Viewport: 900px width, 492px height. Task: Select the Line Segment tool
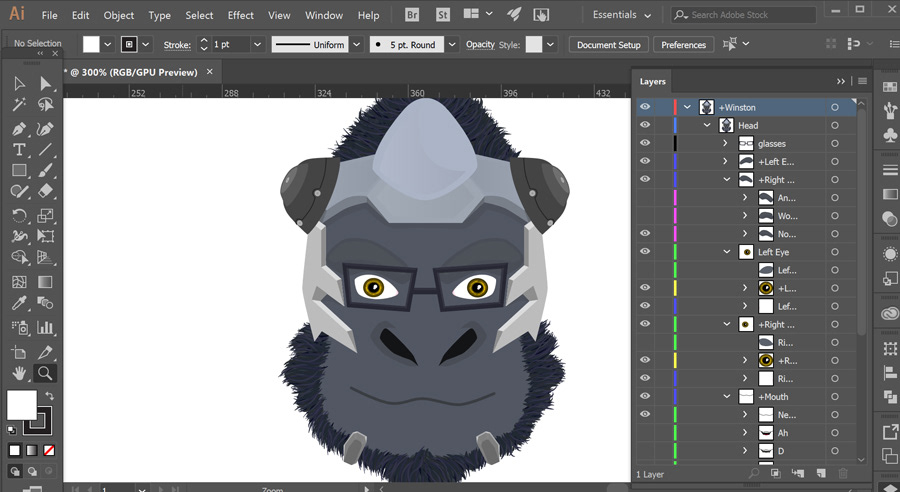[x=45, y=150]
